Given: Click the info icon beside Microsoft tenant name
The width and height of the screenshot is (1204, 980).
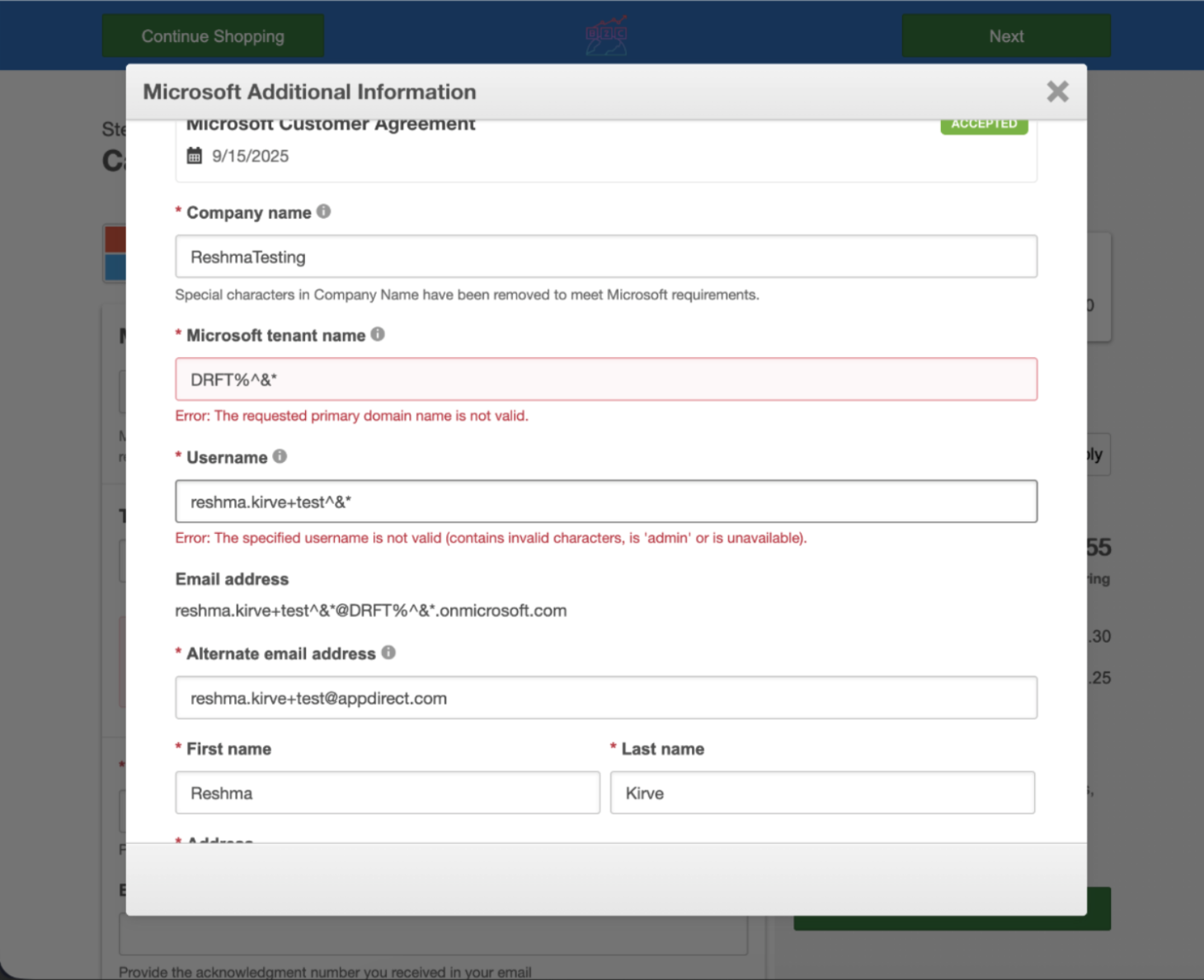Looking at the screenshot, I should tap(378, 334).
